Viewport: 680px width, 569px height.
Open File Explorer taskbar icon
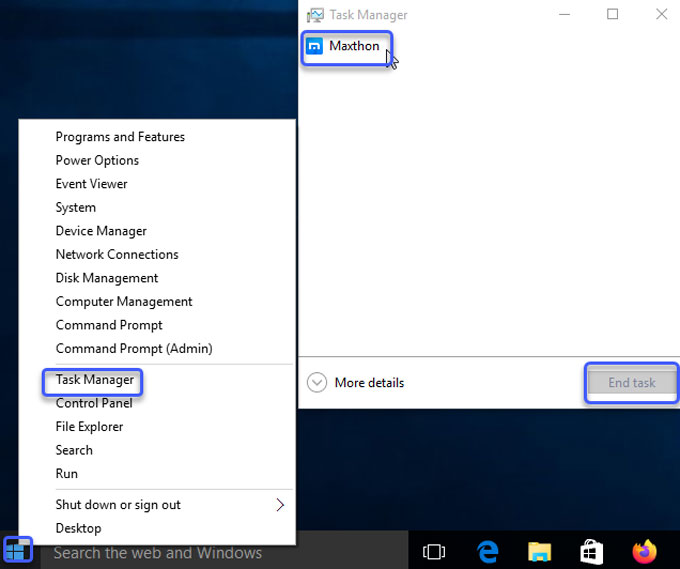(539, 552)
